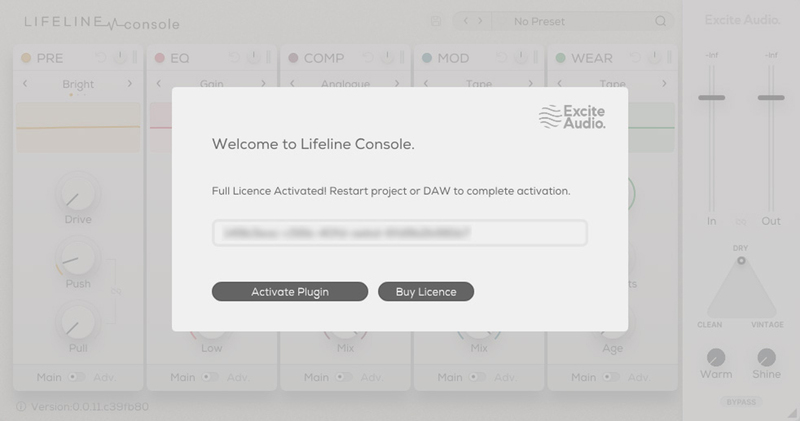Switch MOD module Main/Adv toggle
Screen dimensions: 800x421
click(x=478, y=377)
